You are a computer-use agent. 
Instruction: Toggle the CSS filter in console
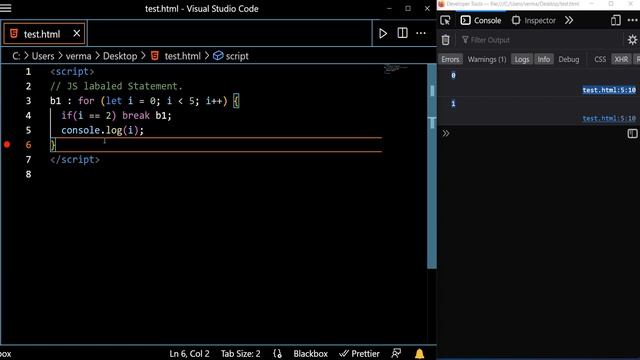600,59
